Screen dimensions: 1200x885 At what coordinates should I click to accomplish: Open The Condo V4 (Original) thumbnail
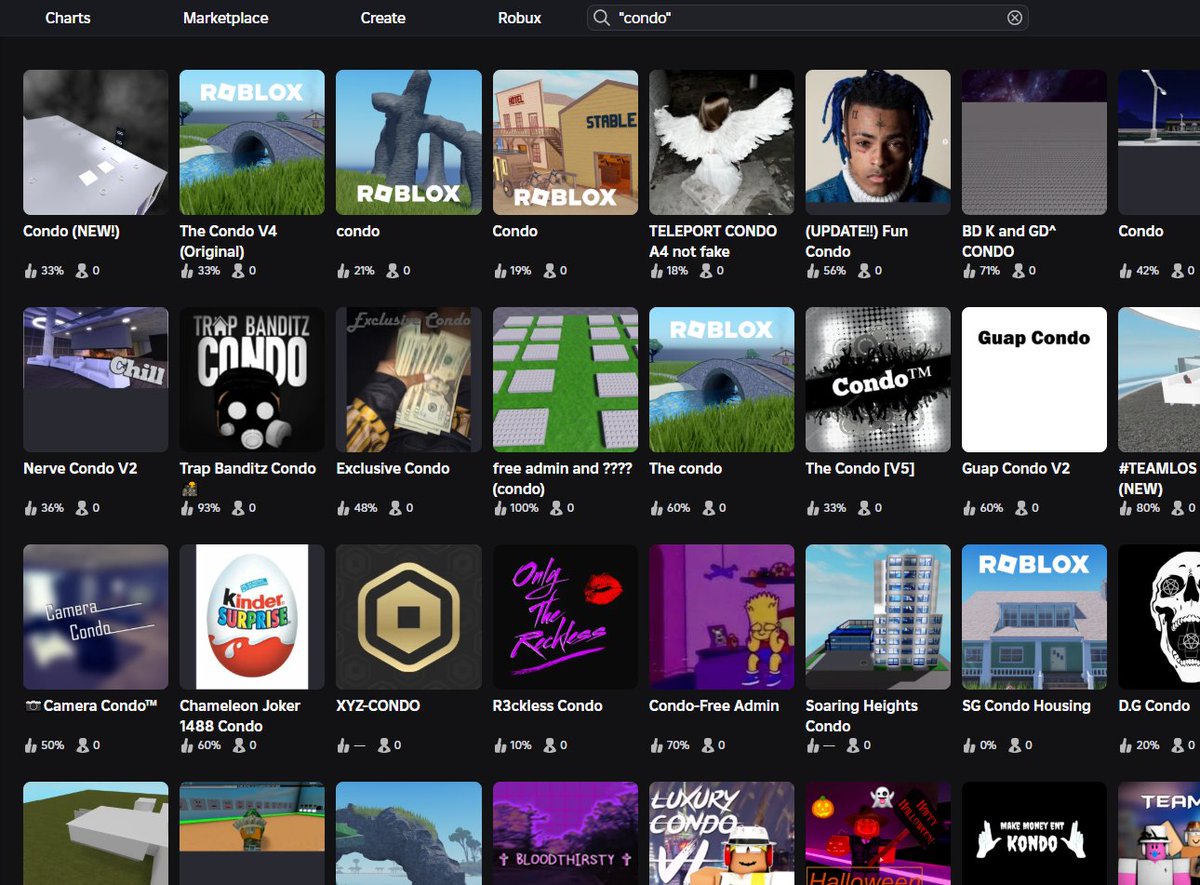(x=252, y=142)
